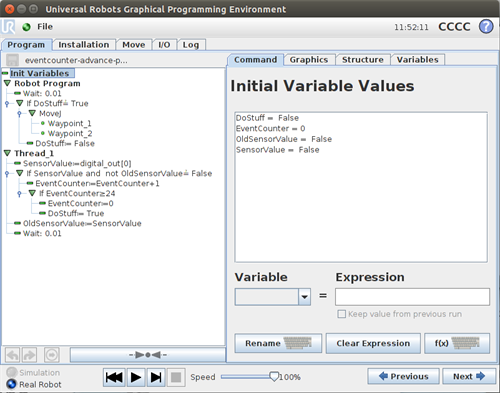Select 'DoStuff = False' in variable list
This screenshot has width=500, height=393.
click(267, 118)
